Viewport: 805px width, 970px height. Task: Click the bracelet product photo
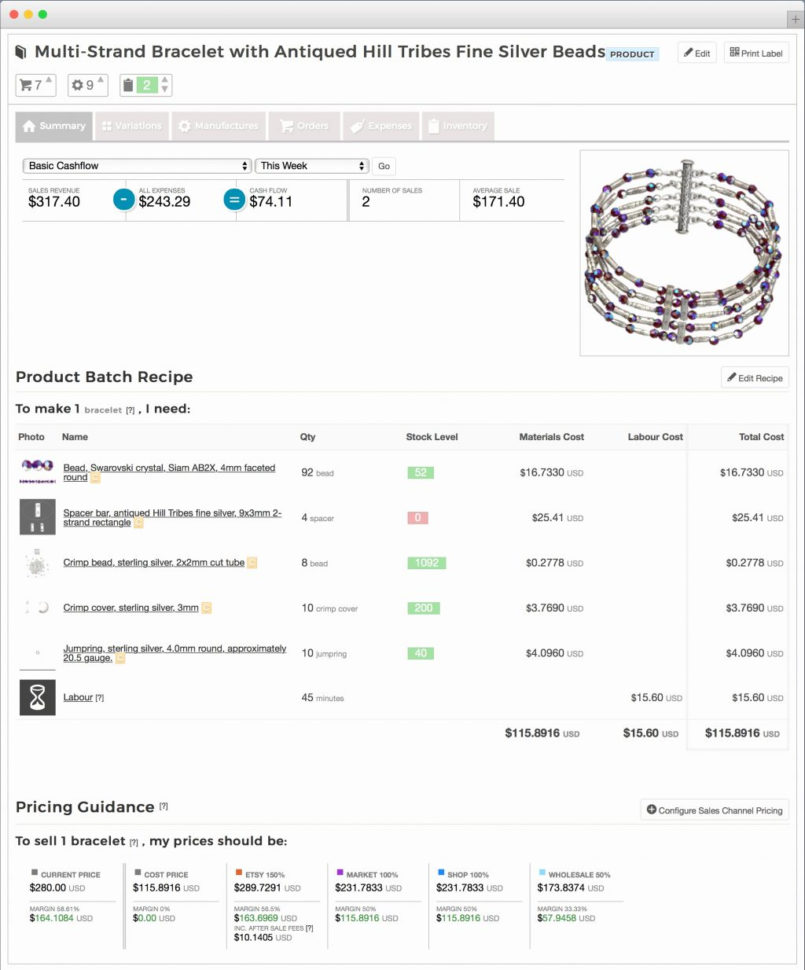pos(684,253)
